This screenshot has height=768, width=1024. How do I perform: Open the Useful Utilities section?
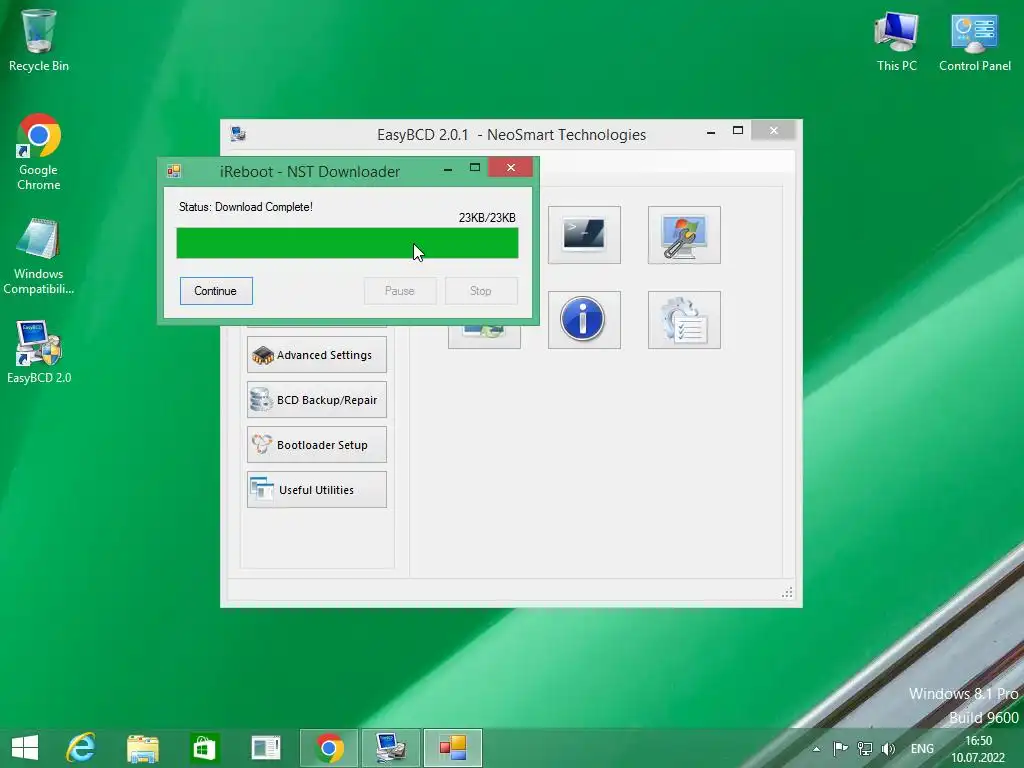(317, 490)
